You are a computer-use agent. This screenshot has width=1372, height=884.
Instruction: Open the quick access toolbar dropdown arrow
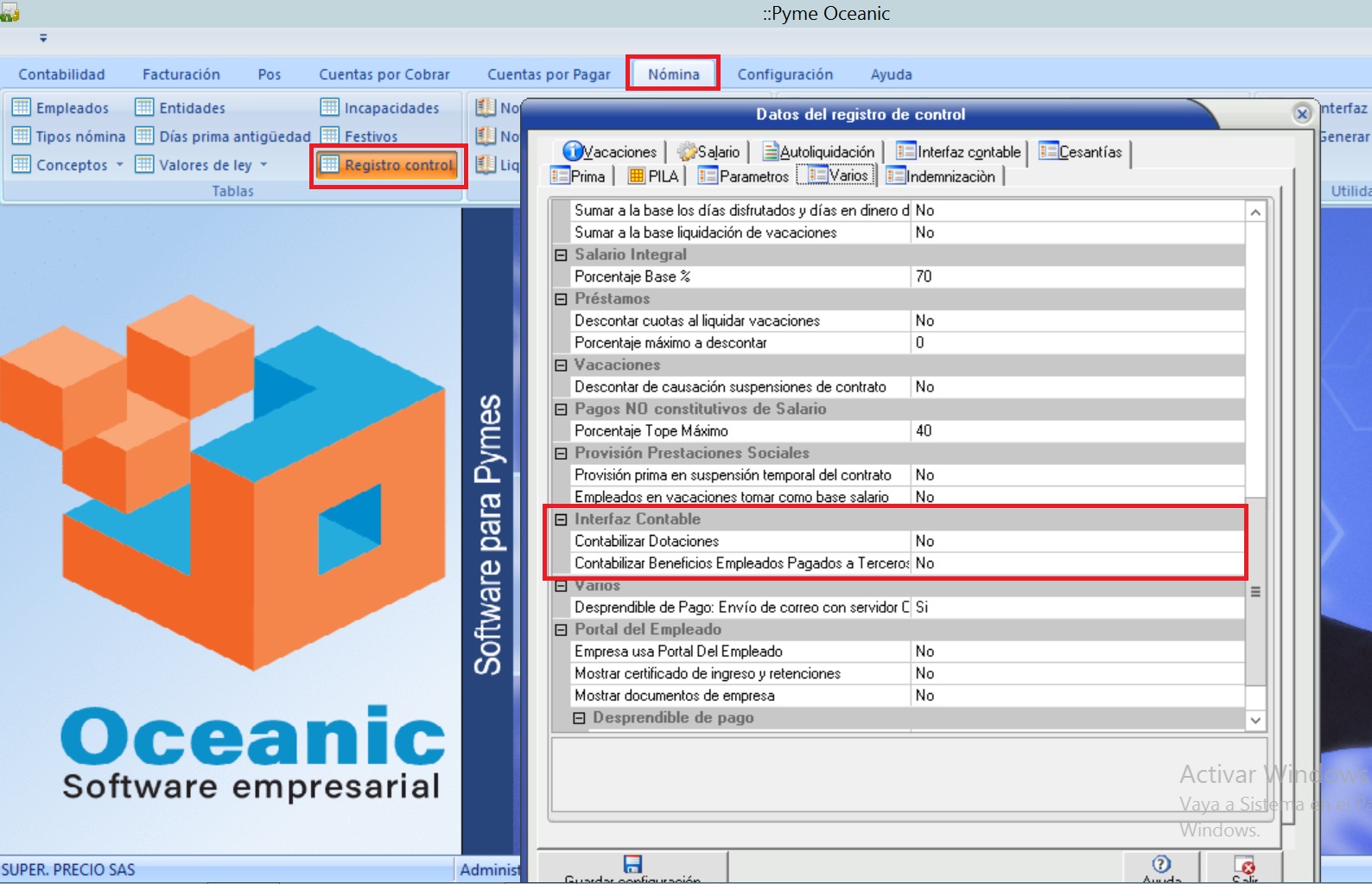point(43,38)
